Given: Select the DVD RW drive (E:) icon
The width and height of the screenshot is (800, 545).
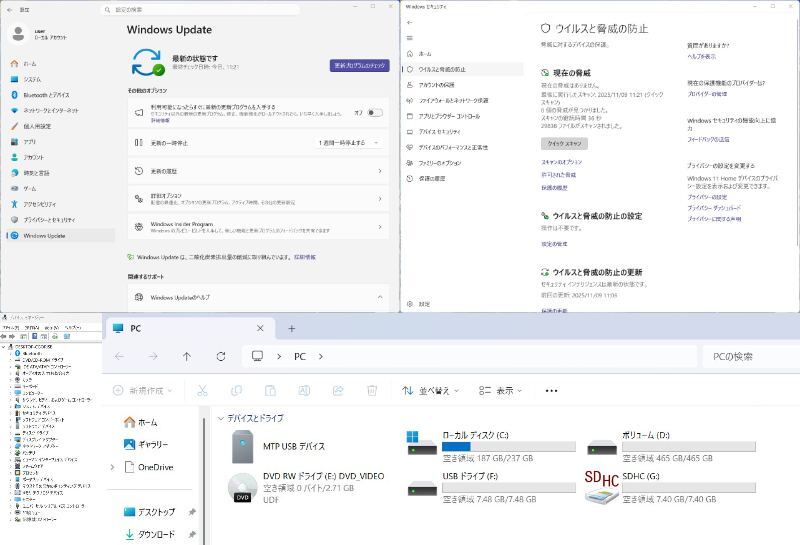Looking at the screenshot, I should [x=241, y=485].
